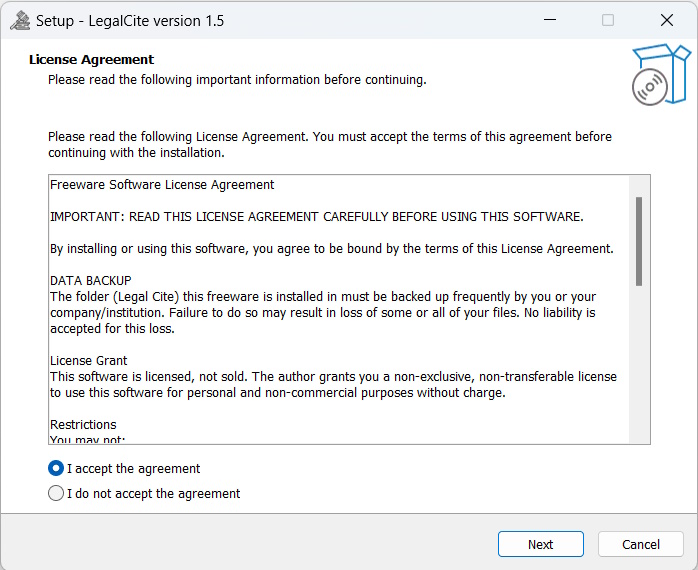Click the license text scrollbar thumb
698x570 pixels.
tap(639, 240)
